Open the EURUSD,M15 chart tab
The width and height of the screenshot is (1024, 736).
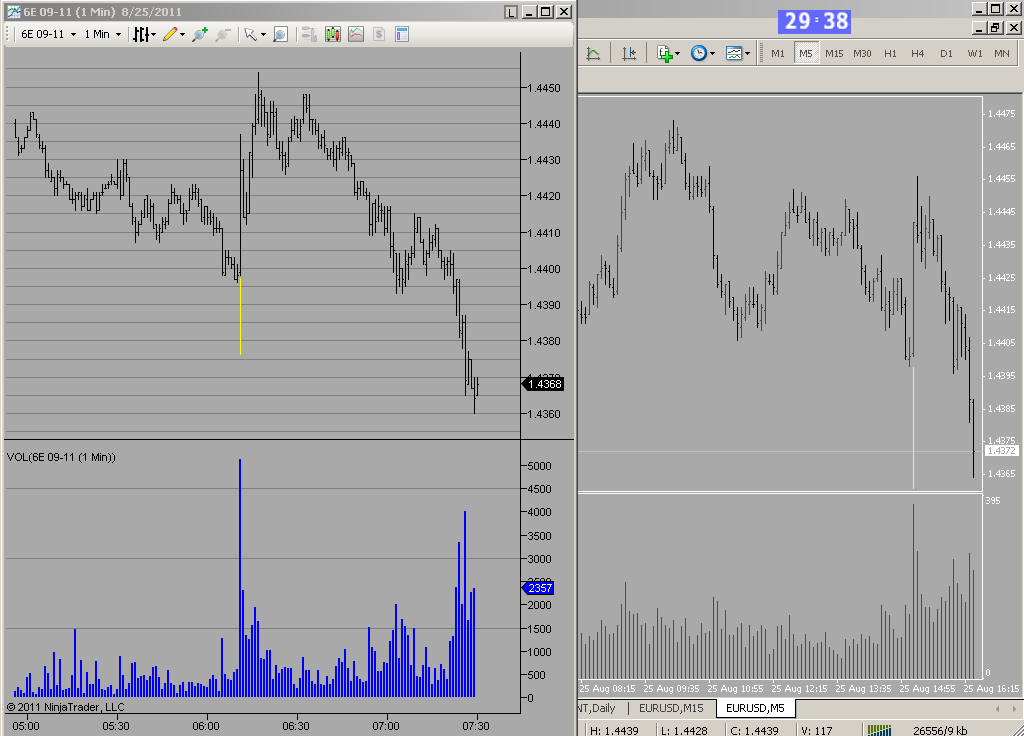tap(671, 708)
